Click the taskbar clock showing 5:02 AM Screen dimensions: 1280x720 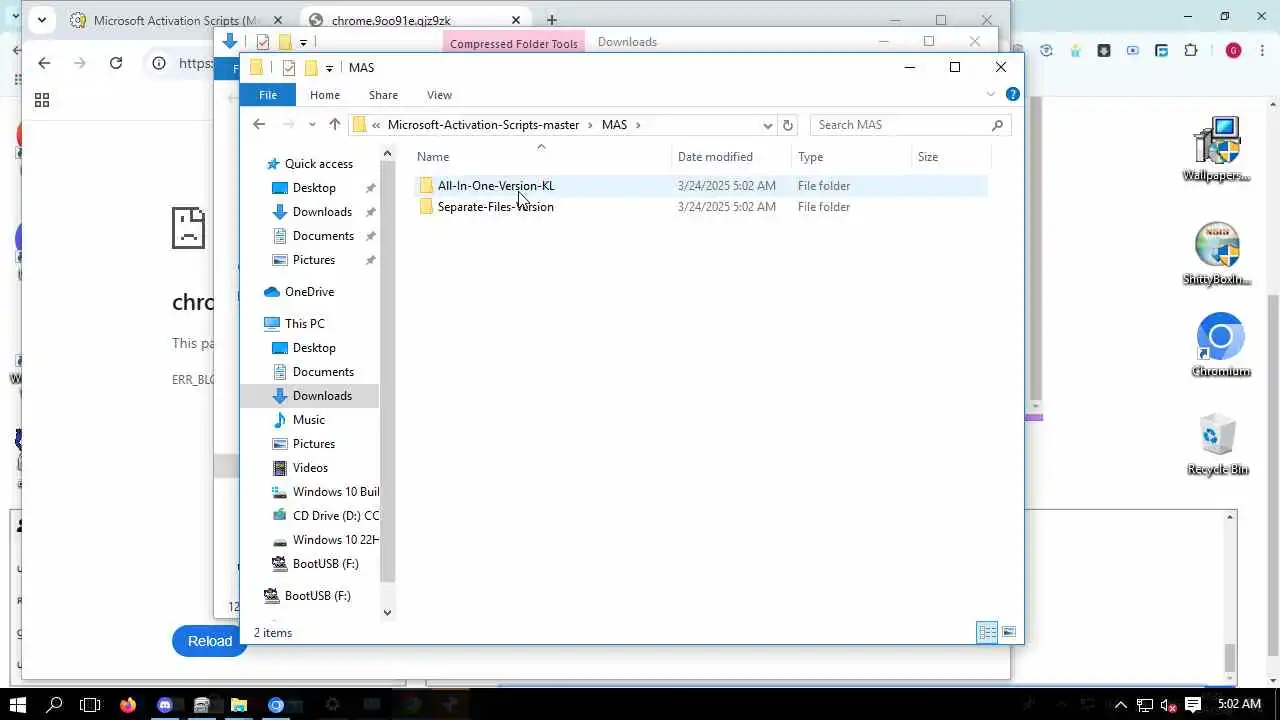coord(1239,705)
